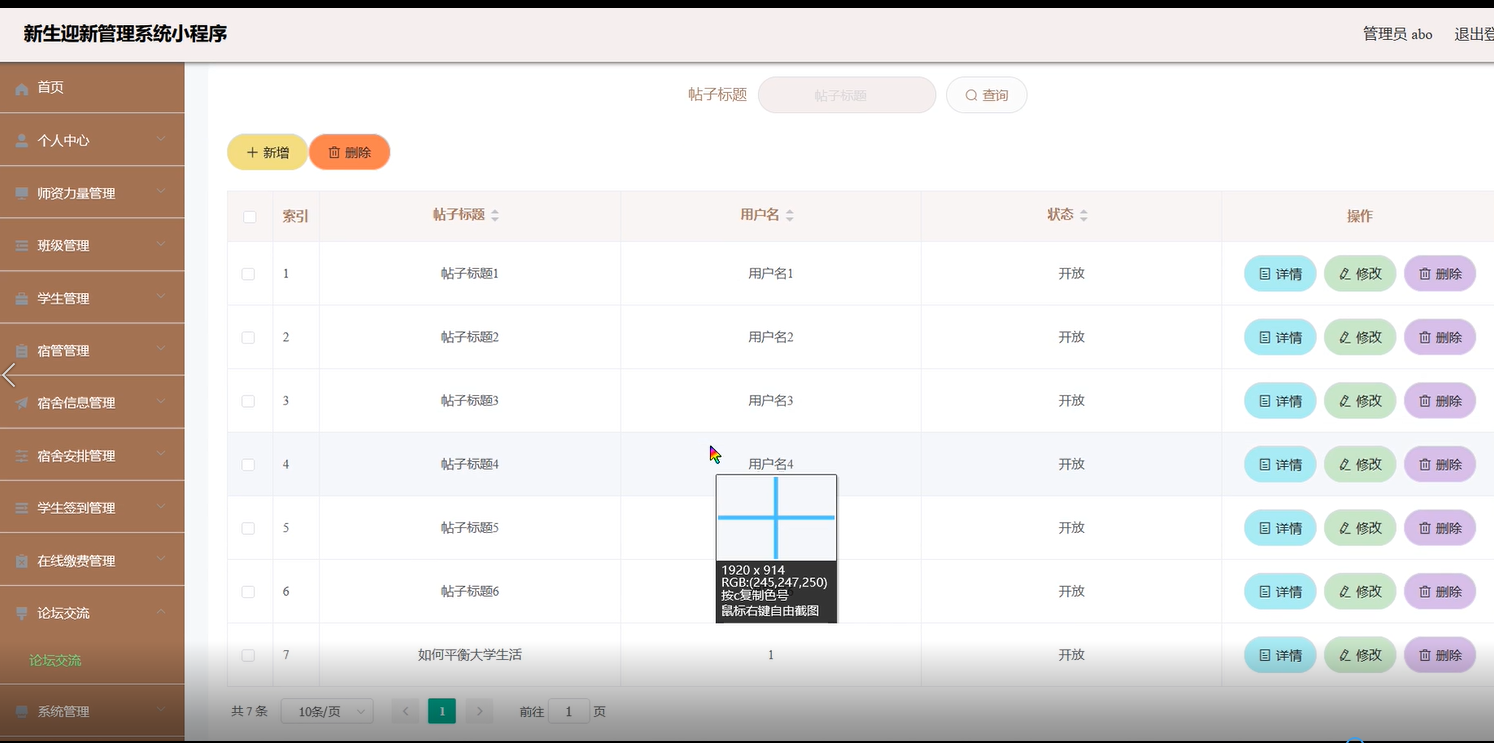Check the checkbox for row 7

click(248, 656)
